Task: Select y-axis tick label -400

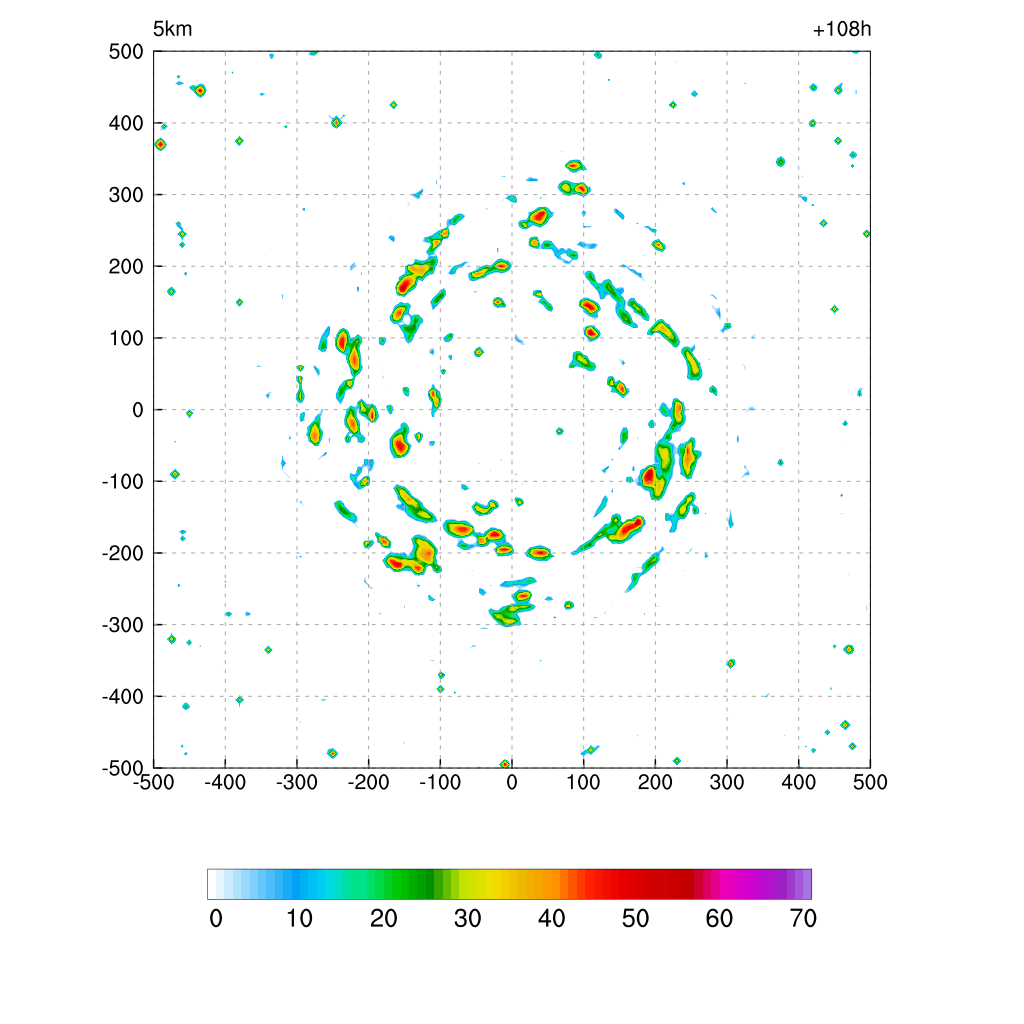Action: 123,697
